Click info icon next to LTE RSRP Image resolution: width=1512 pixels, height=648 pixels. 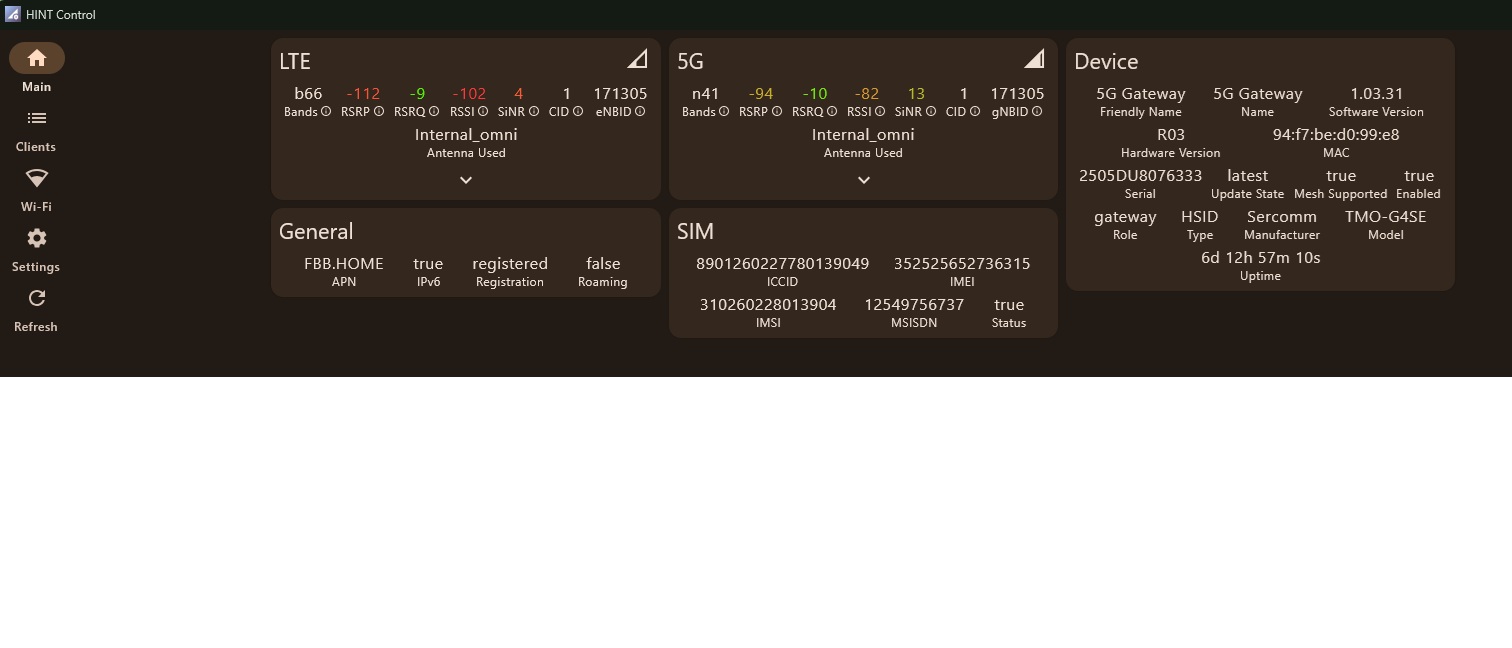pyautogui.click(x=379, y=112)
